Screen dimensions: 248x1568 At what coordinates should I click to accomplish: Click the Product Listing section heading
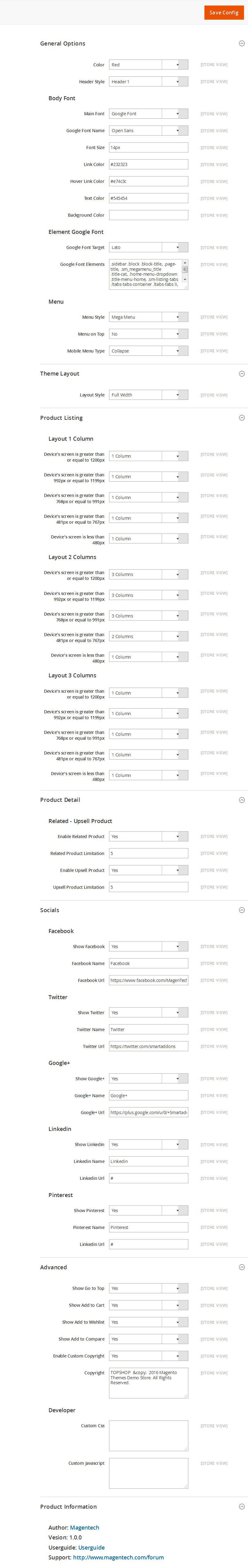[x=61, y=418]
